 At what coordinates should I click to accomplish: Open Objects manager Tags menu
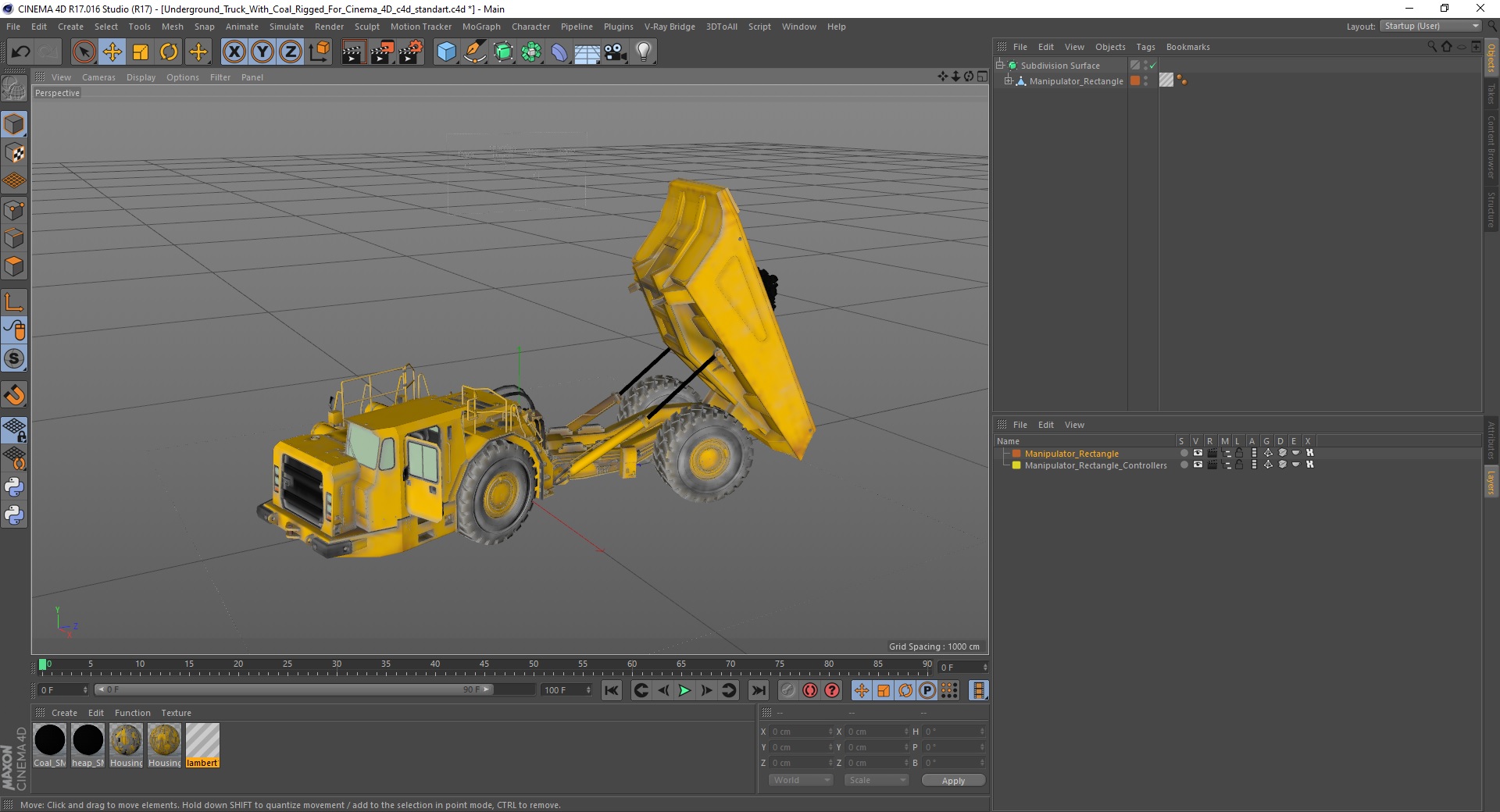tap(1145, 47)
